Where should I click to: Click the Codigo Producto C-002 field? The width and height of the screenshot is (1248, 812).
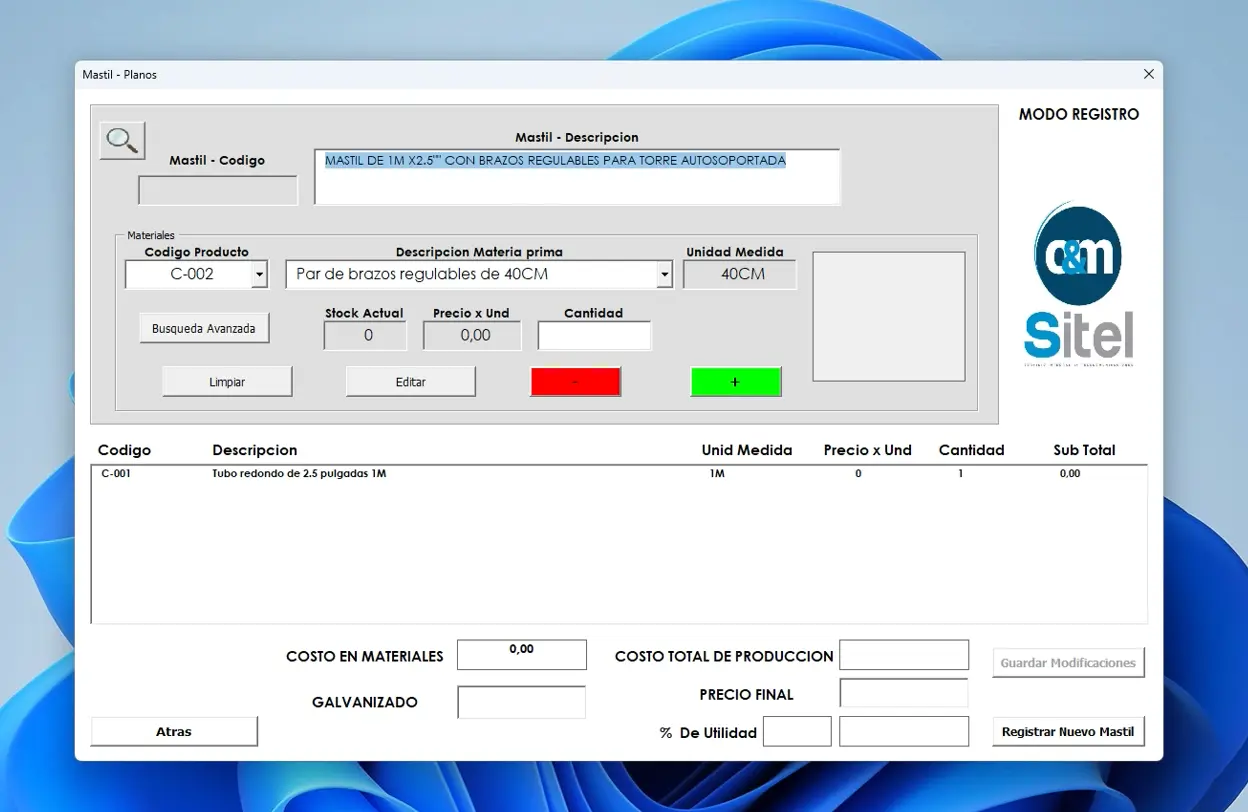point(189,274)
